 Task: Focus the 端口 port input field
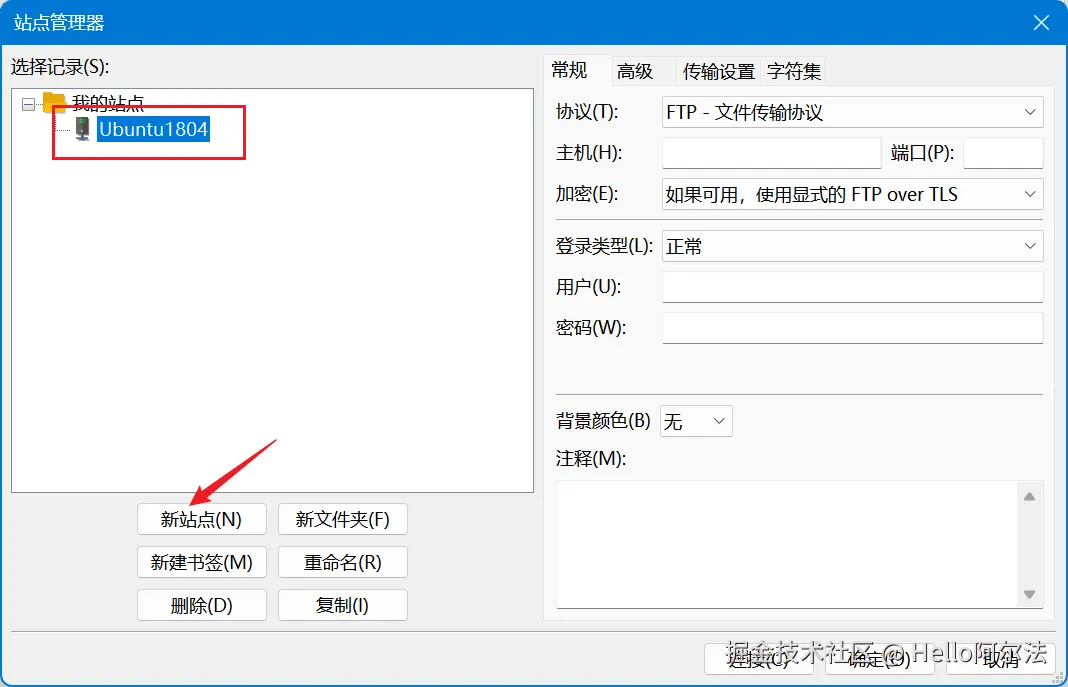coord(1003,153)
